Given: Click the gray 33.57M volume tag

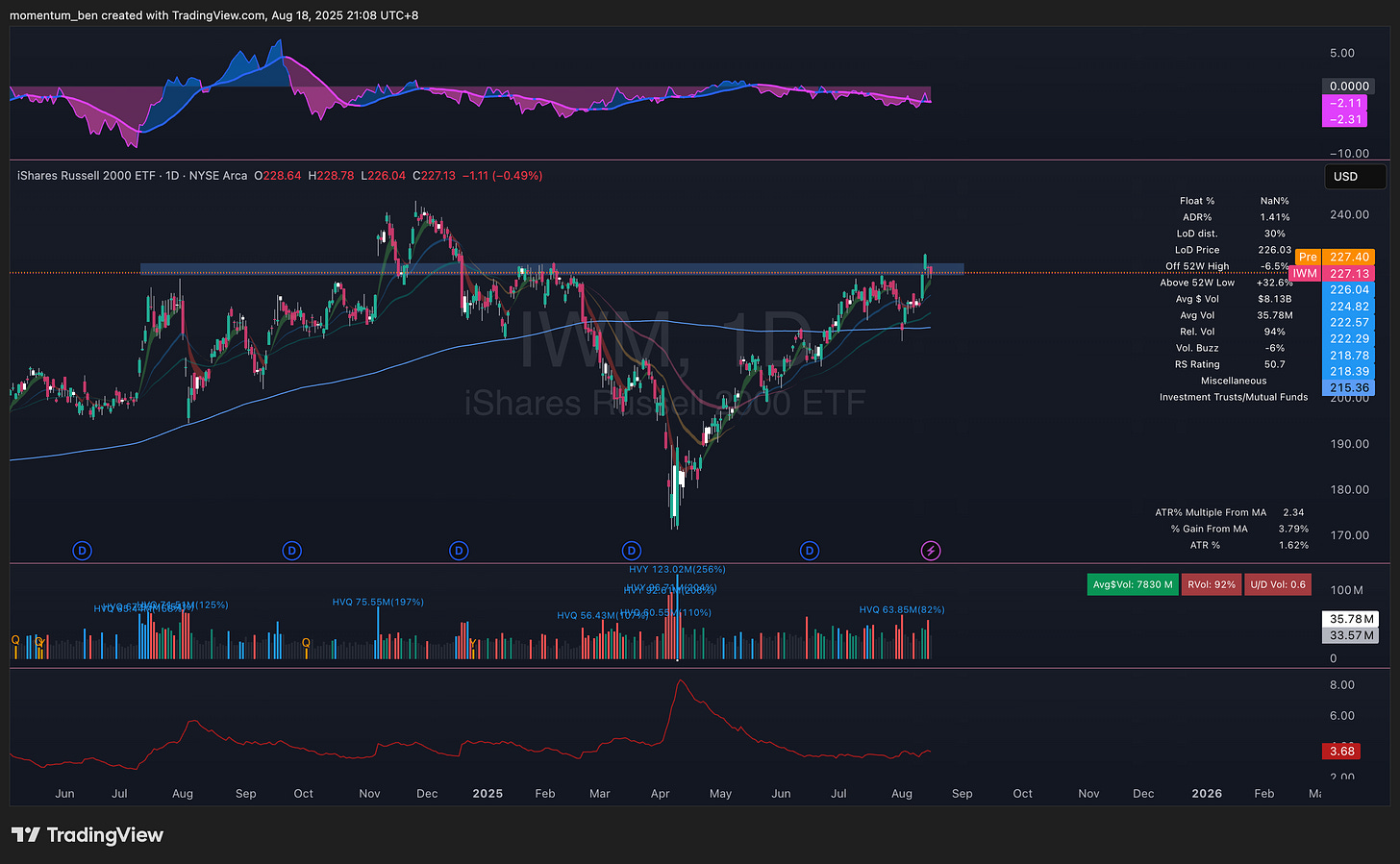Looking at the screenshot, I should [x=1351, y=635].
